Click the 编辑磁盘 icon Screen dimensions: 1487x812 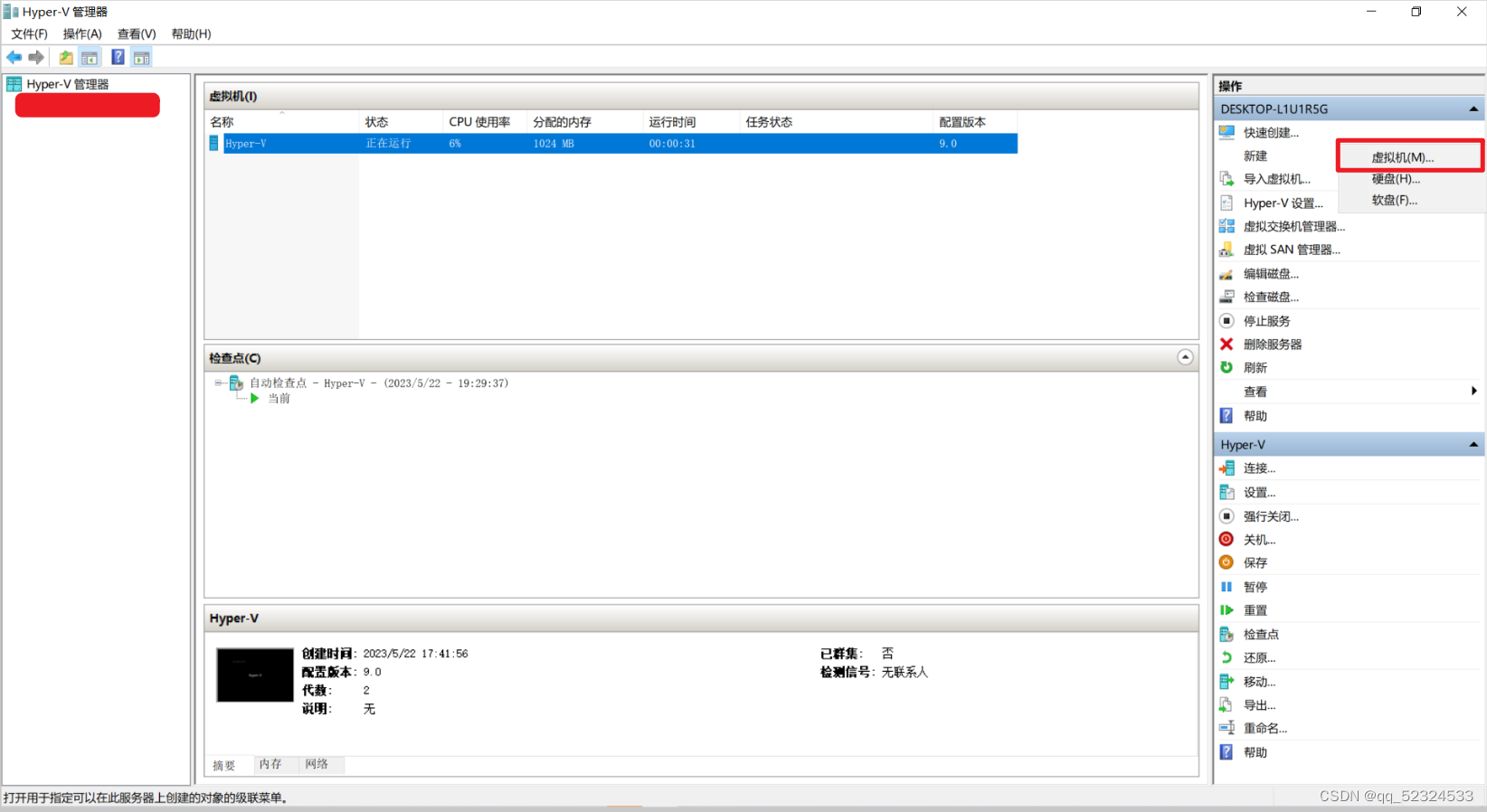(x=1227, y=273)
